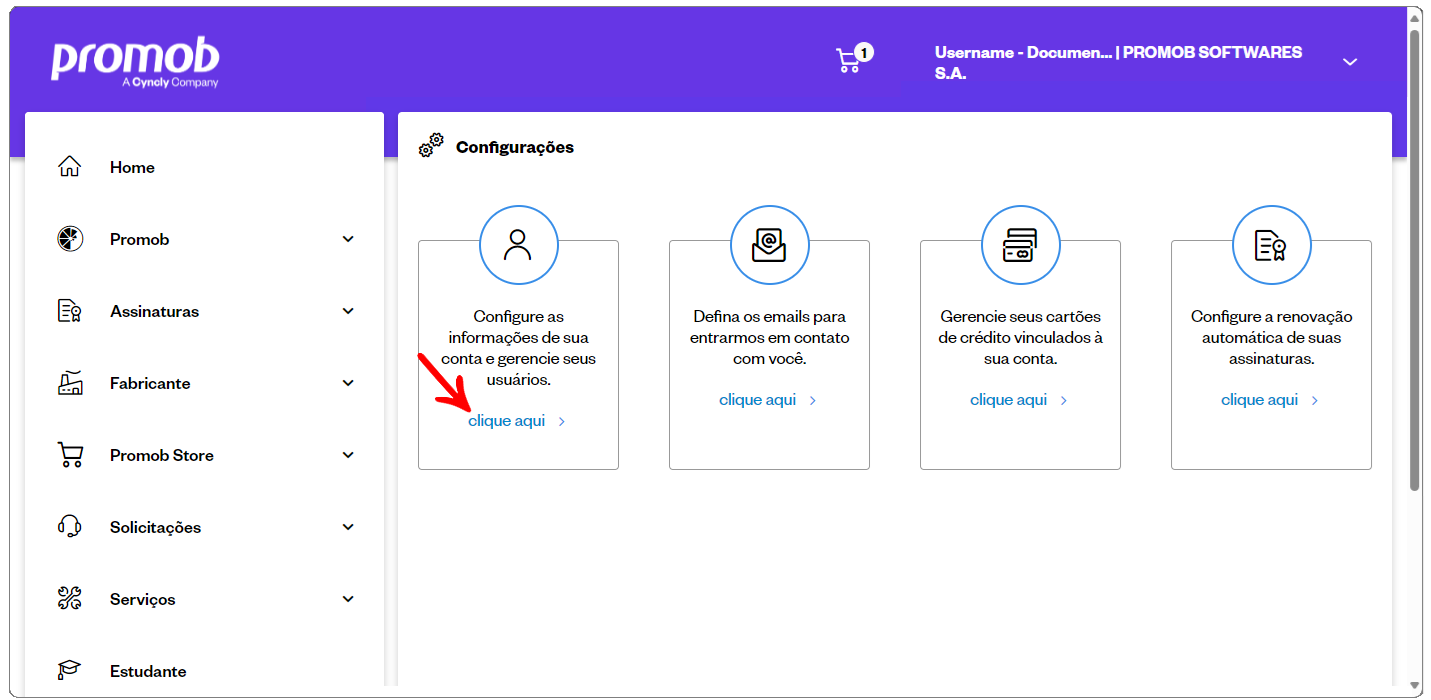Click the Configurações gears icon

[x=431, y=146]
